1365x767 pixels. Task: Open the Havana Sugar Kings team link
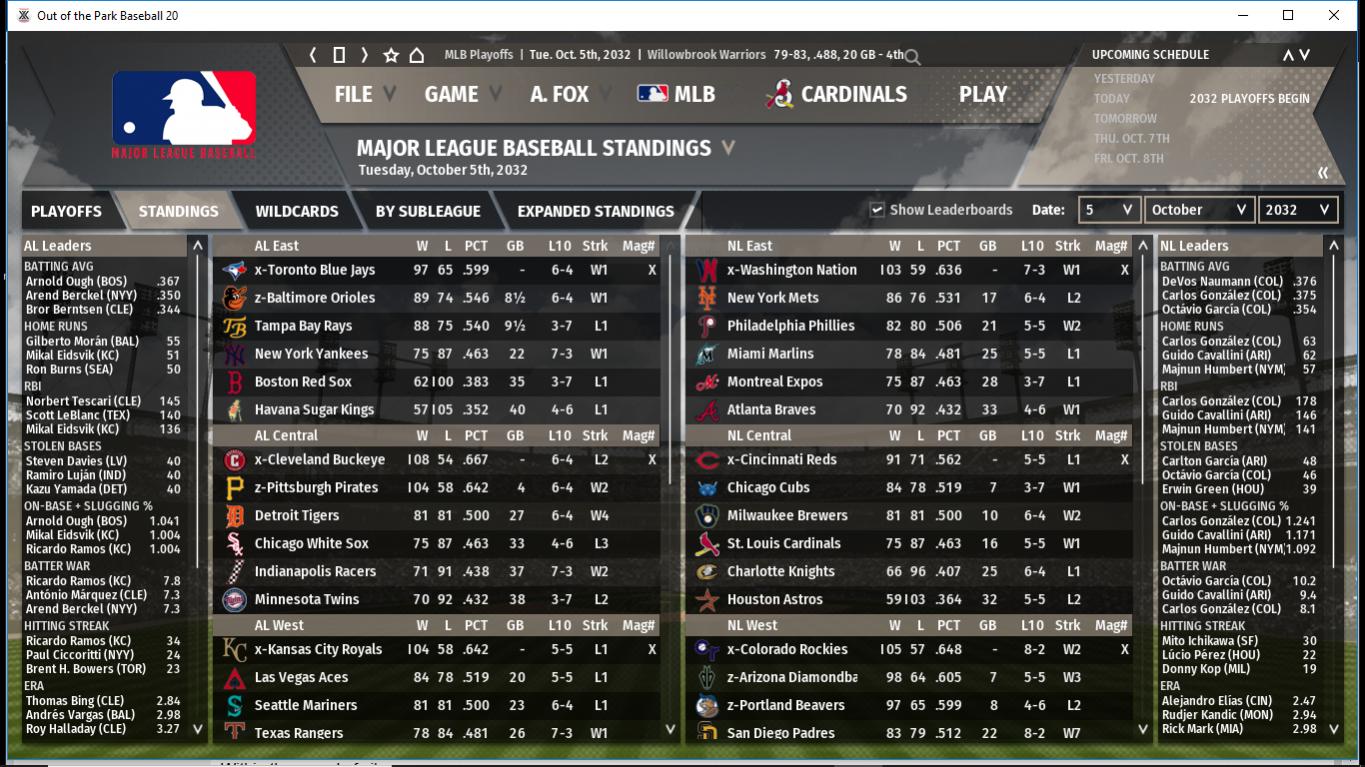point(314,410)
